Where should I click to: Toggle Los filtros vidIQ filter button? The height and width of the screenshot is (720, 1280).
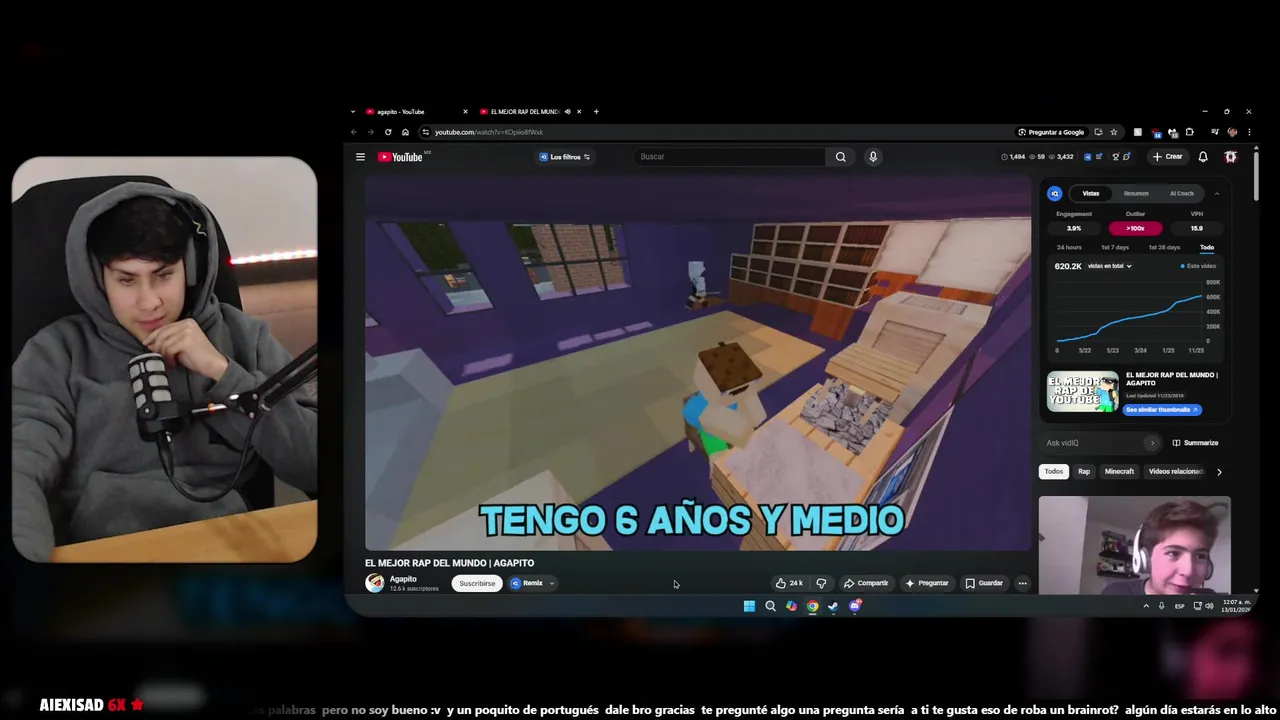tap(565, 157)
